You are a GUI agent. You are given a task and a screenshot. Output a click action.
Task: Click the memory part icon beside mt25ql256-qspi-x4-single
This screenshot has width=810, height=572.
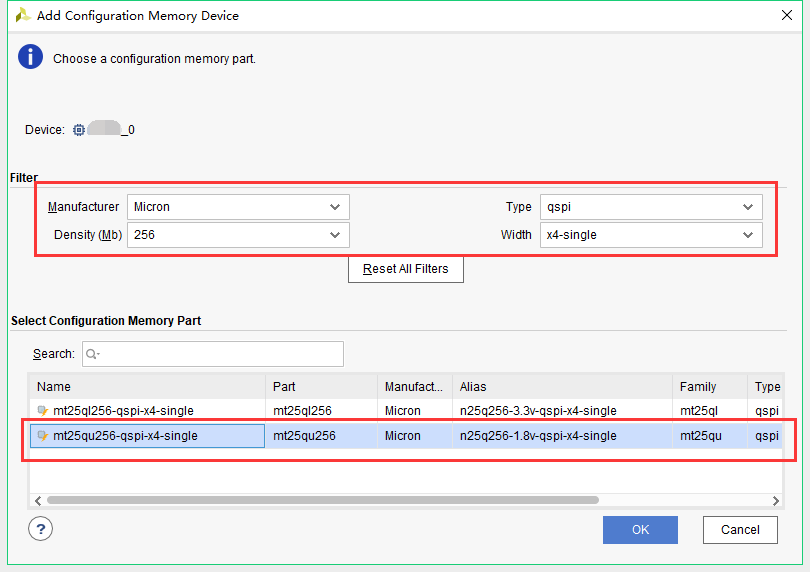(43, 411)
